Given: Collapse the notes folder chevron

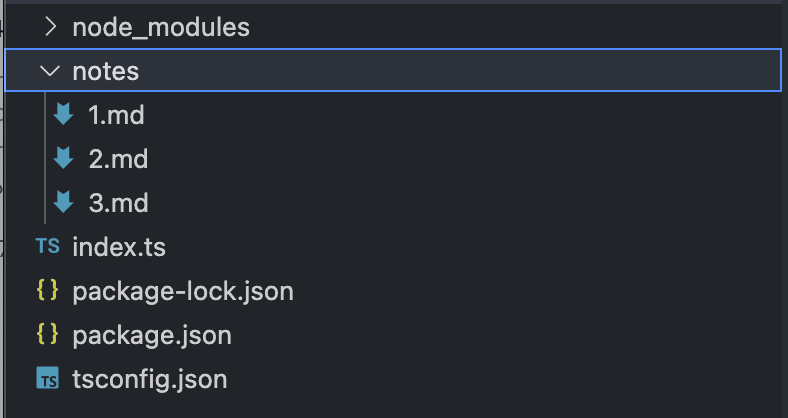Looking at the screenshot, I should coord(49,72).
